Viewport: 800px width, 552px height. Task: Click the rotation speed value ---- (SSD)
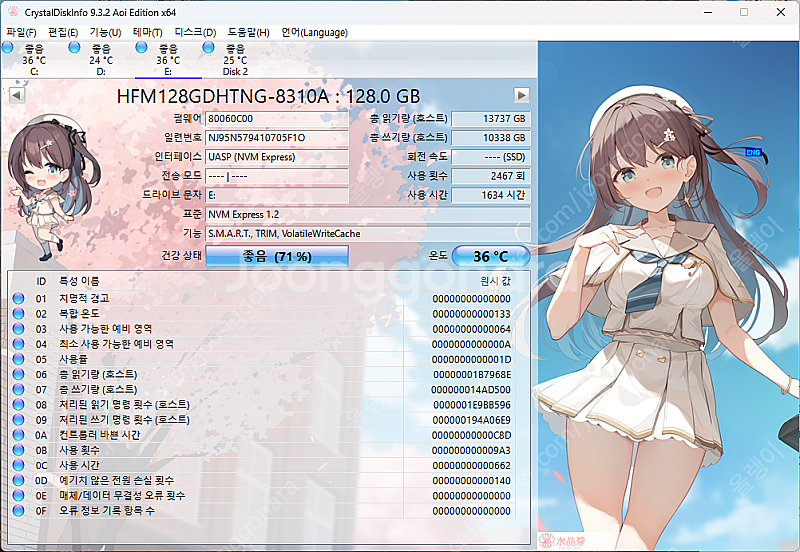pos(491,157)
